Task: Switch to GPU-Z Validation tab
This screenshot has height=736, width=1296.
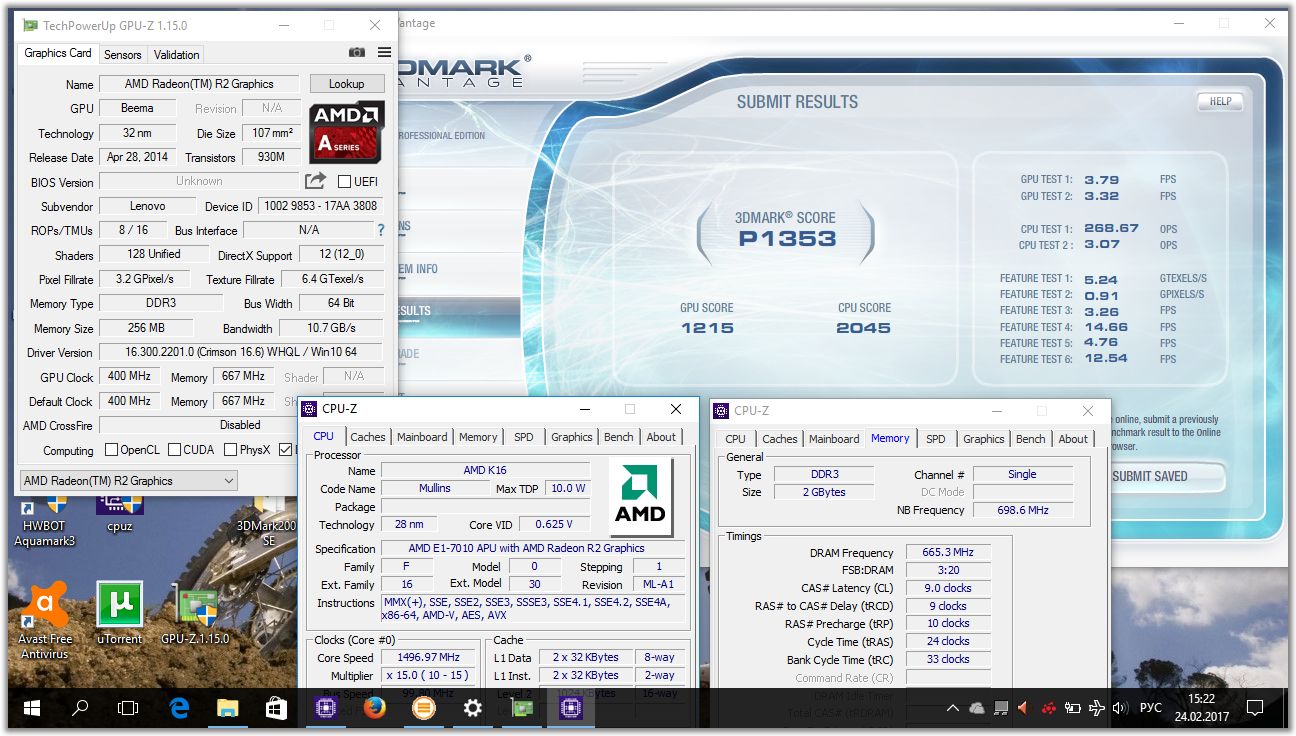Action: tap(177, 55)
